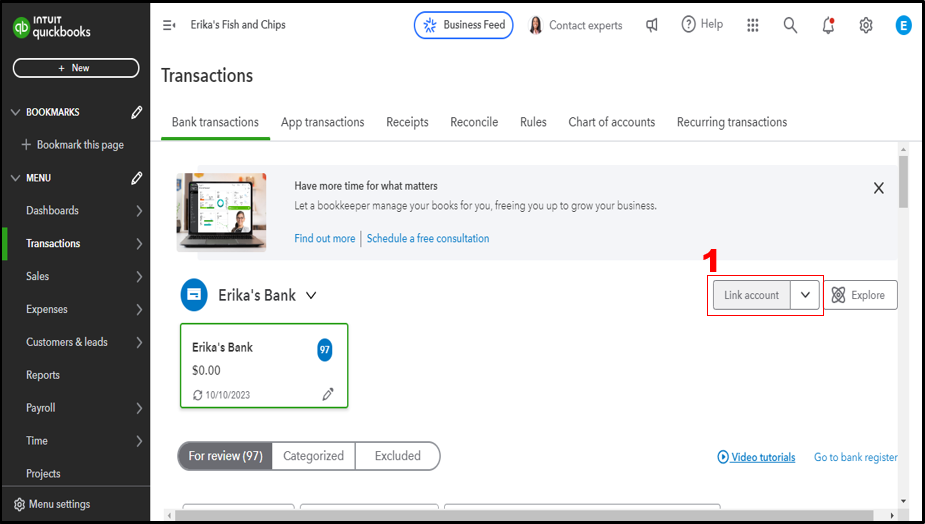
Task: Select the Erika's Bank account card
Action: point(264,366)
